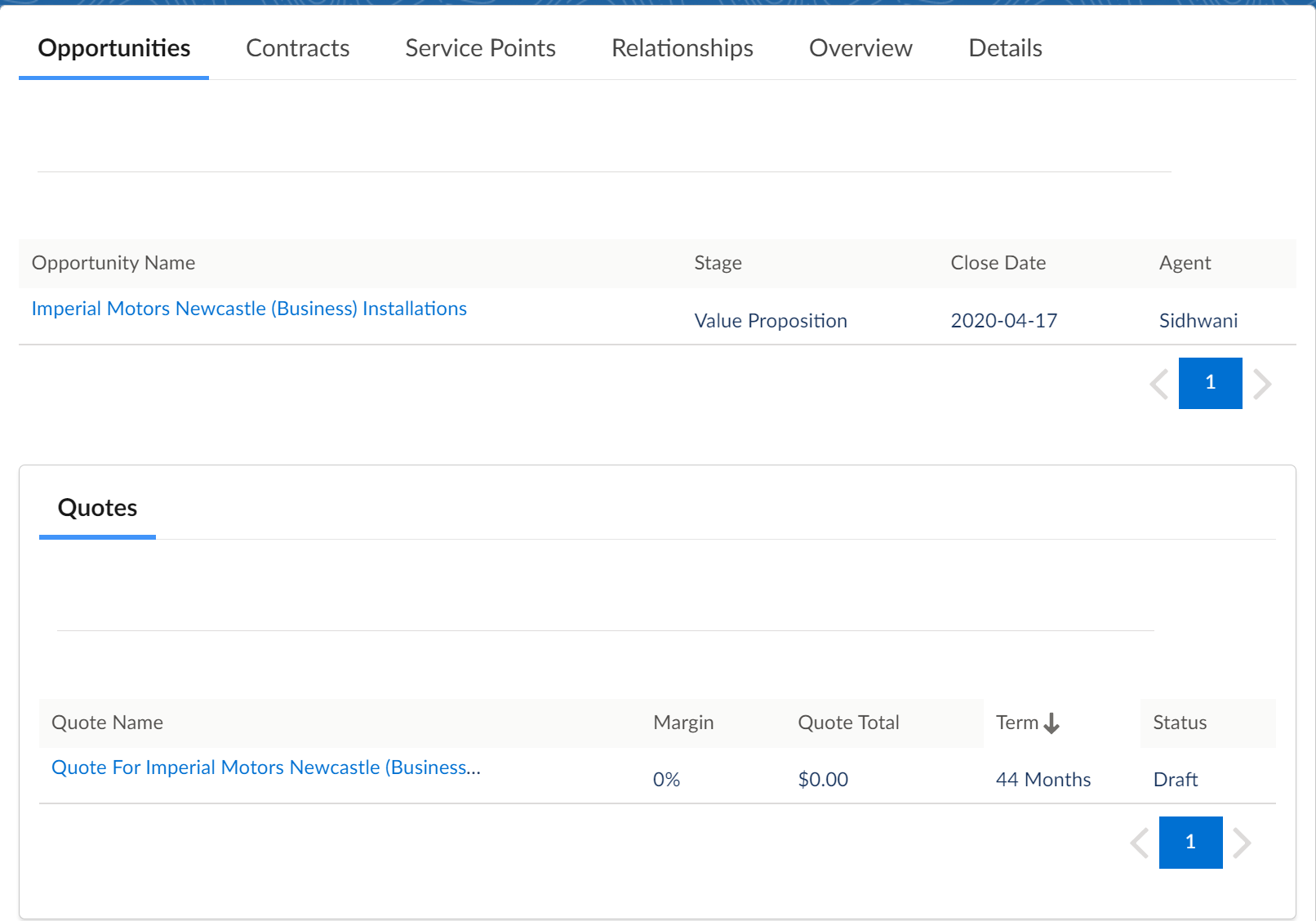Sort by Quote Name column header
The height and width of the screenshot is (921, 1316).
[107, 723]
